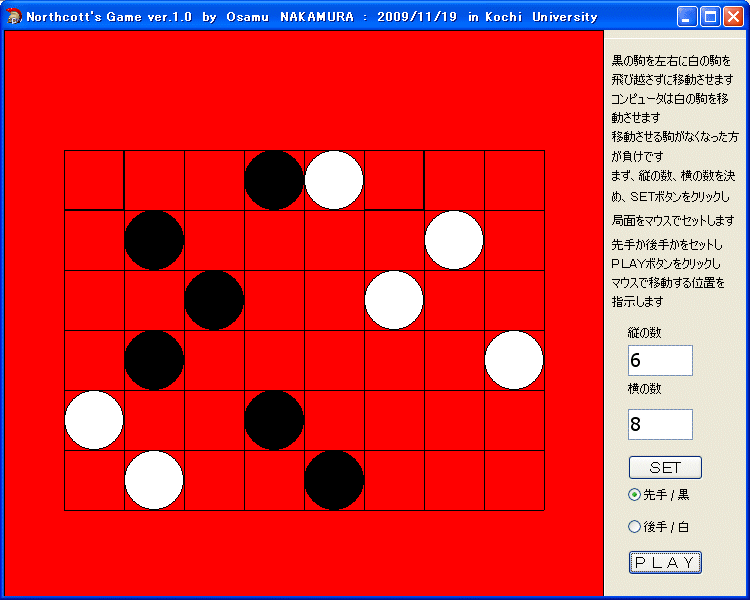Choose the black piece in the fourth row
Image resolution: width=750 pixels, height=600 pixels.
154,360
